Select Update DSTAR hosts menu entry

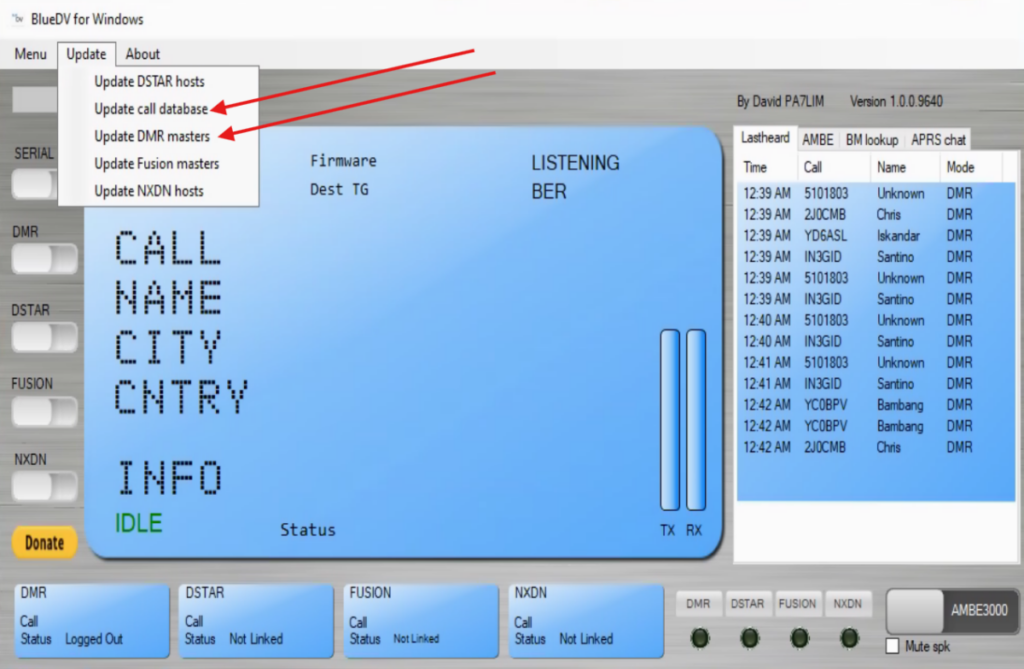tap(149, 81)
